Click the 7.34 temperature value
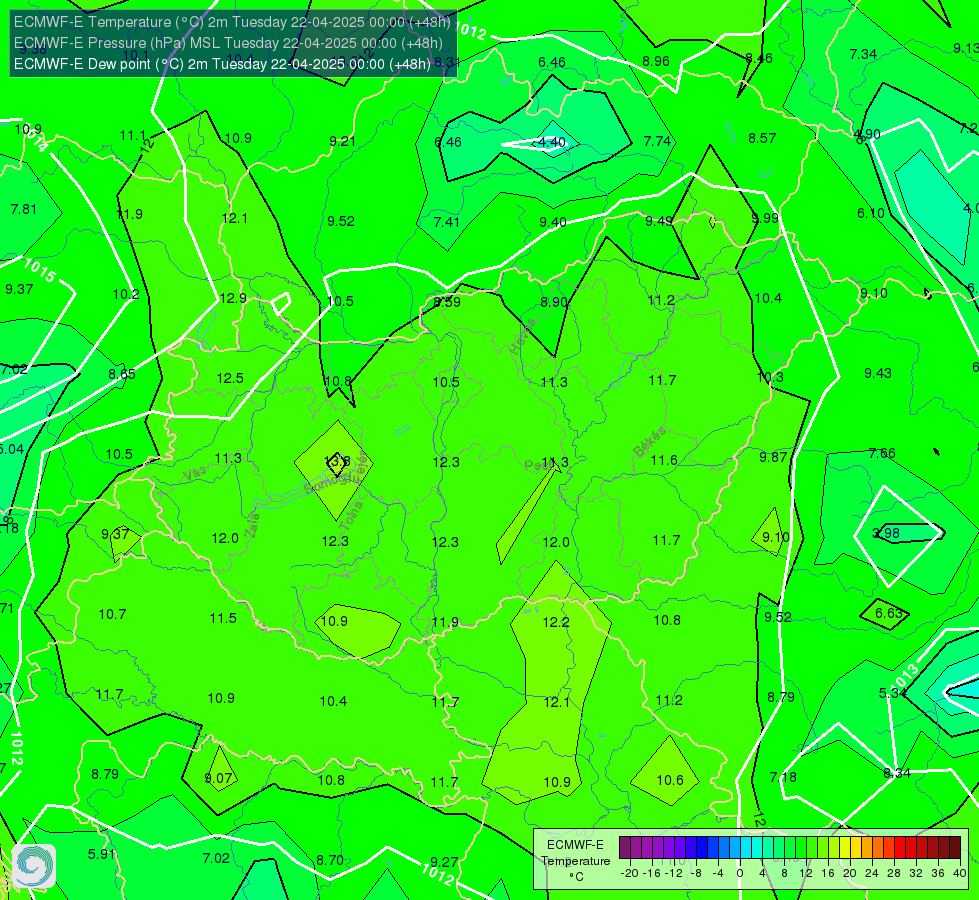The width and height of the screenshot is (979, 900). [x=863, y=54]
